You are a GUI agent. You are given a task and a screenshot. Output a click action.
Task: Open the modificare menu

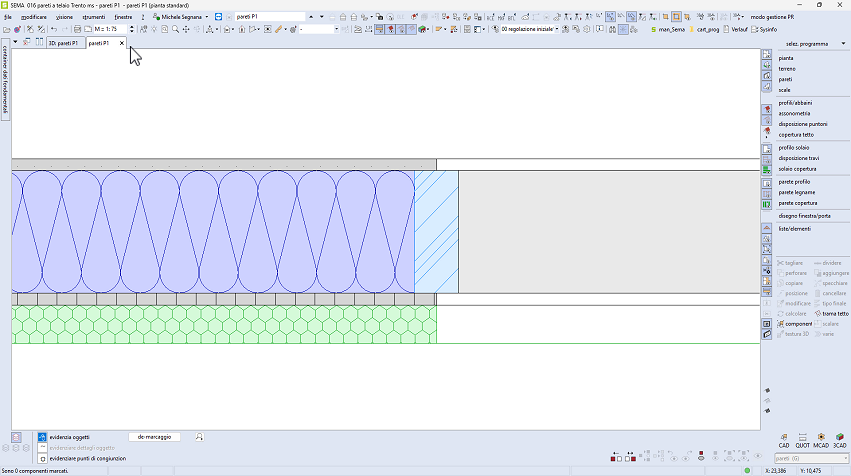coord(34,17)
